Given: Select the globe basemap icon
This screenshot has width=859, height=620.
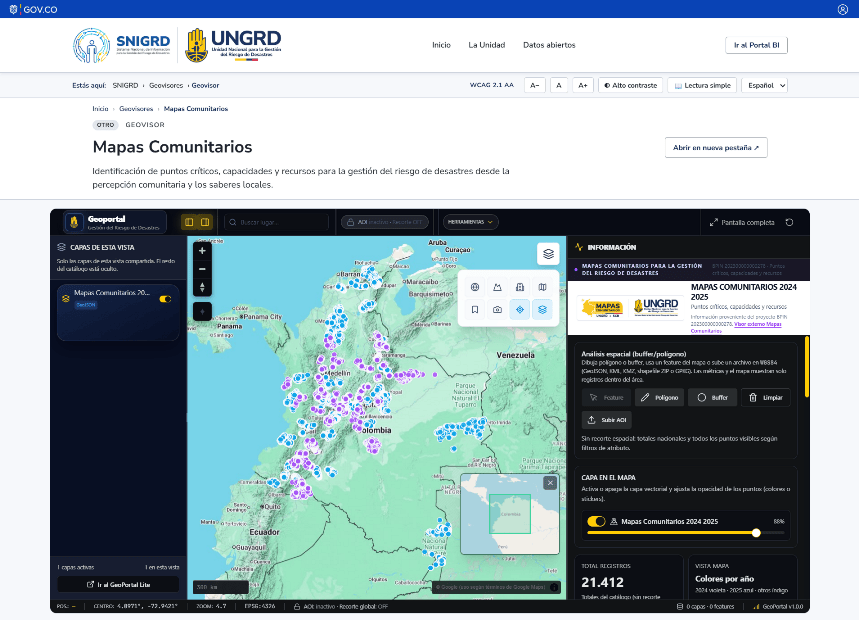Looking at the screenshot, I should [475, 287].
